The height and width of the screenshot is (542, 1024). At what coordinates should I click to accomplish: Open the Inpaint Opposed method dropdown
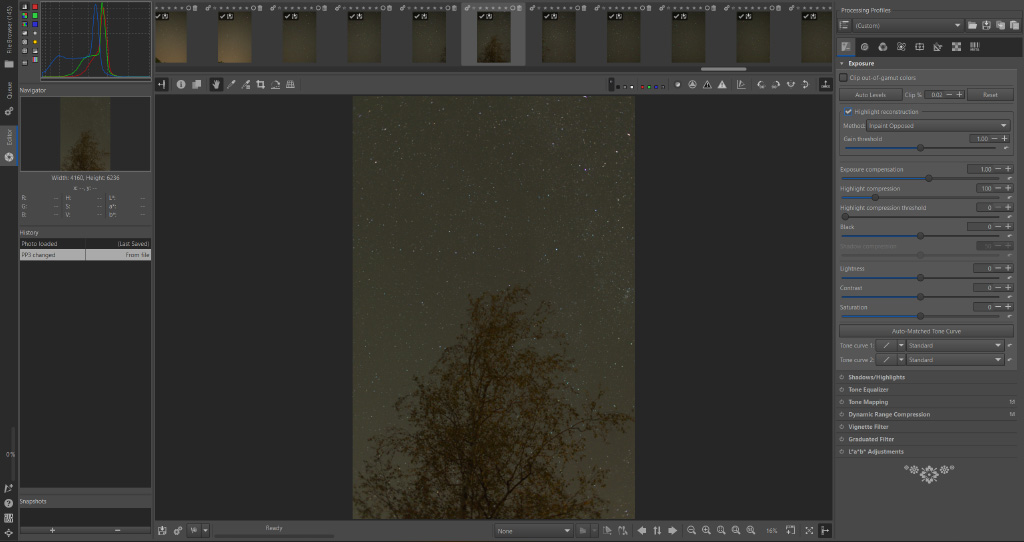click(x=939, y=126)
